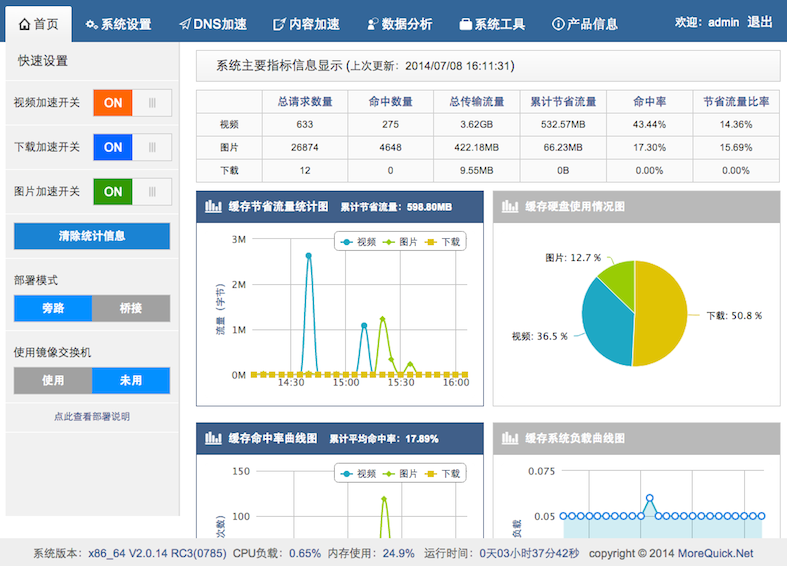Click the 15.69% savings ratio cell
The width and height of the screenshot is (787, 566).
pyautogui.click(x=736, y=148)
